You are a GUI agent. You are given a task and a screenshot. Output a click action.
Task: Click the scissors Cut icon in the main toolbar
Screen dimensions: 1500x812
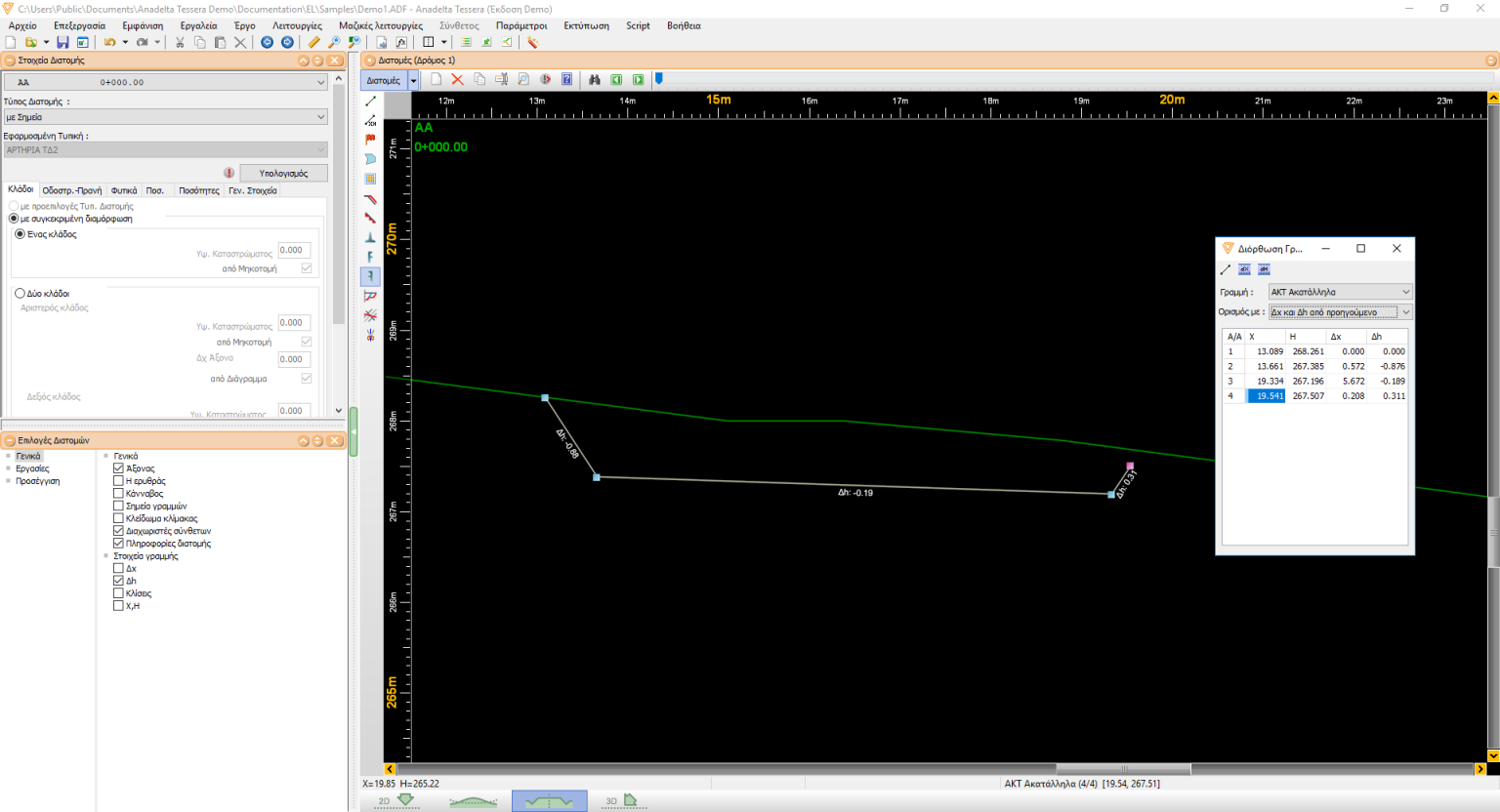[180, 42]
